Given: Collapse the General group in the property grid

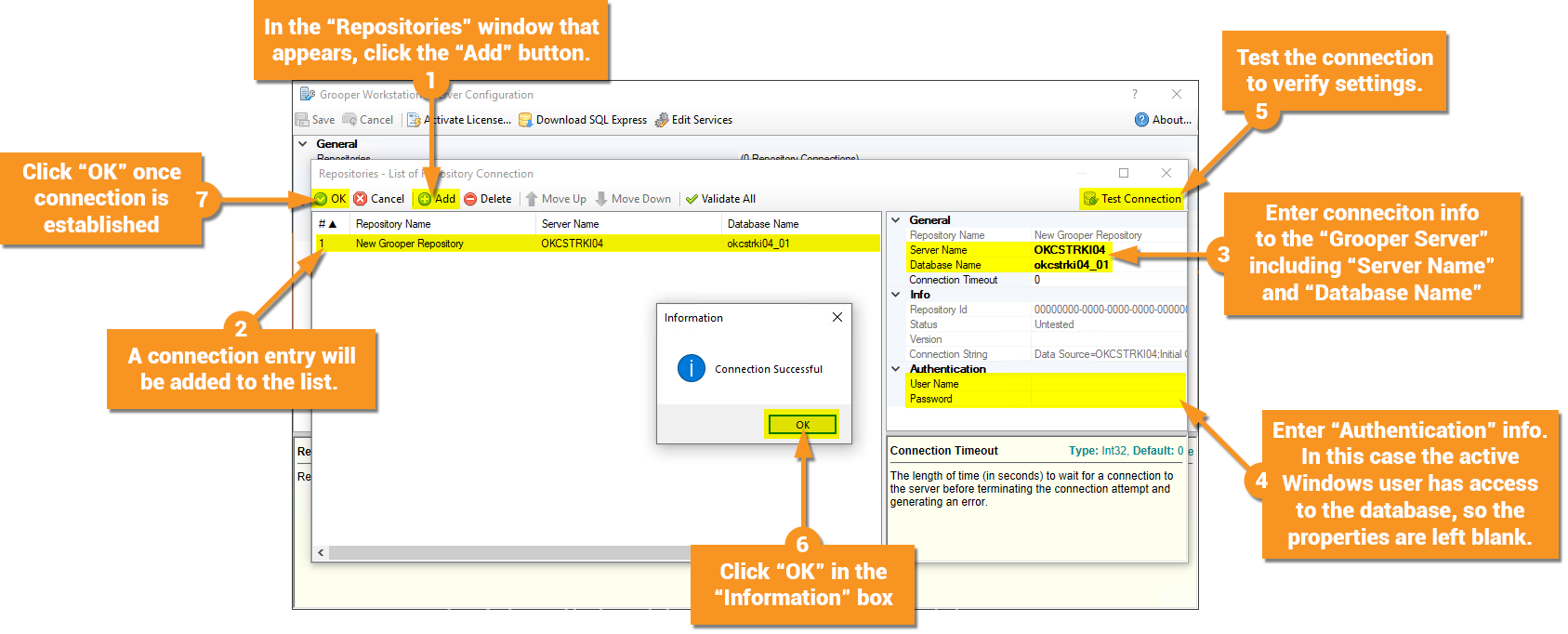Looking at the screenshot, I should tap(896, 220).
